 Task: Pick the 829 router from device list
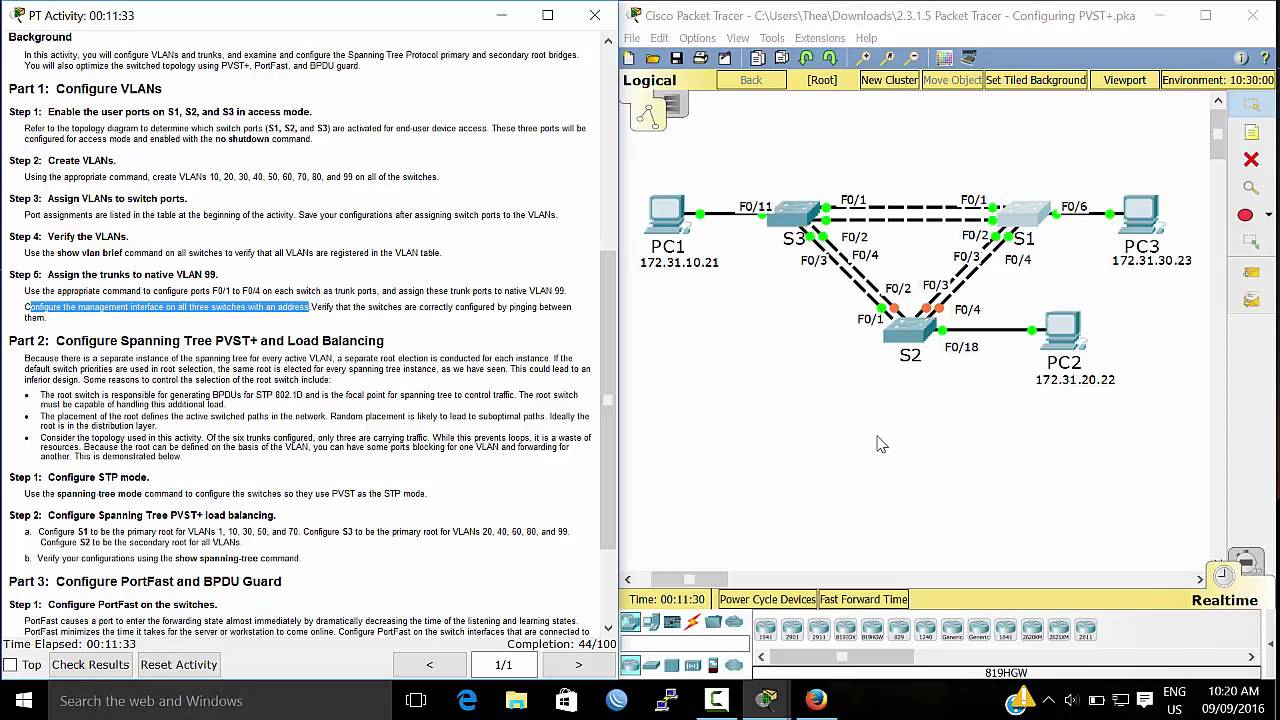pyautogui.click(x=899, y=630)
